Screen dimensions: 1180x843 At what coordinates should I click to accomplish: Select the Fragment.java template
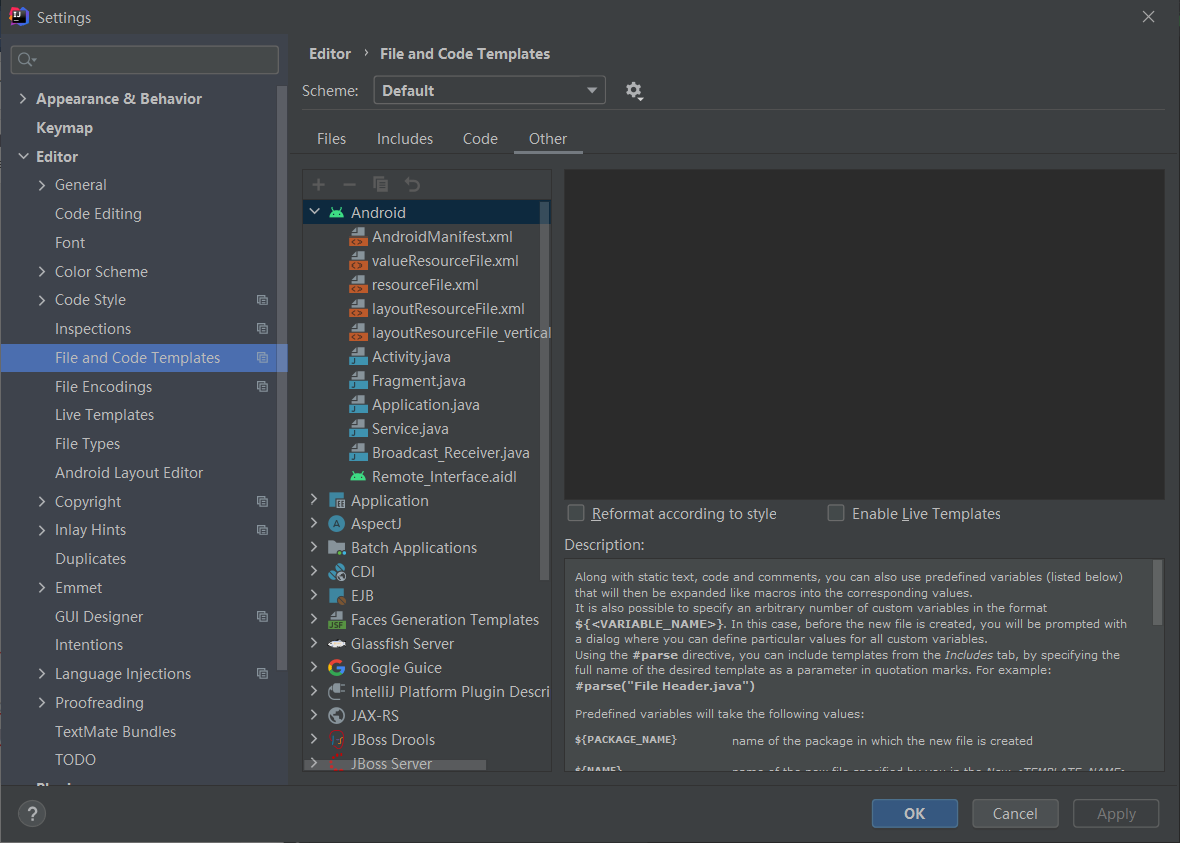click(418, 381)
